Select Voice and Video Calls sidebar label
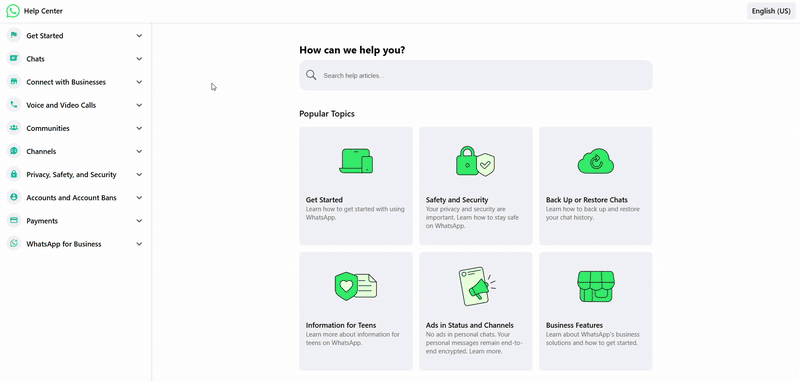 (x=61, y=105)
